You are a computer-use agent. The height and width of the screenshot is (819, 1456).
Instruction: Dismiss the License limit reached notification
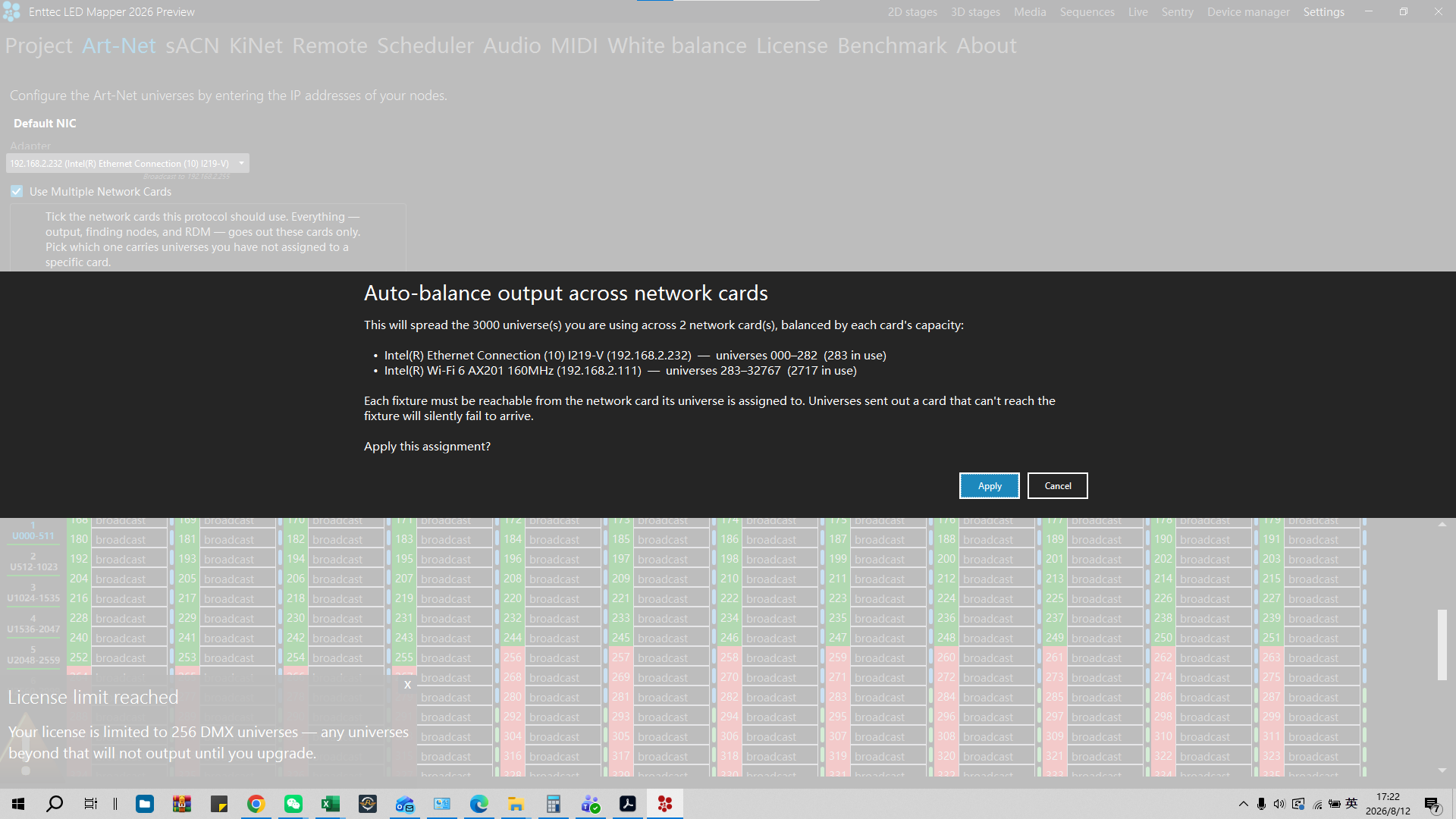(407, 685)
